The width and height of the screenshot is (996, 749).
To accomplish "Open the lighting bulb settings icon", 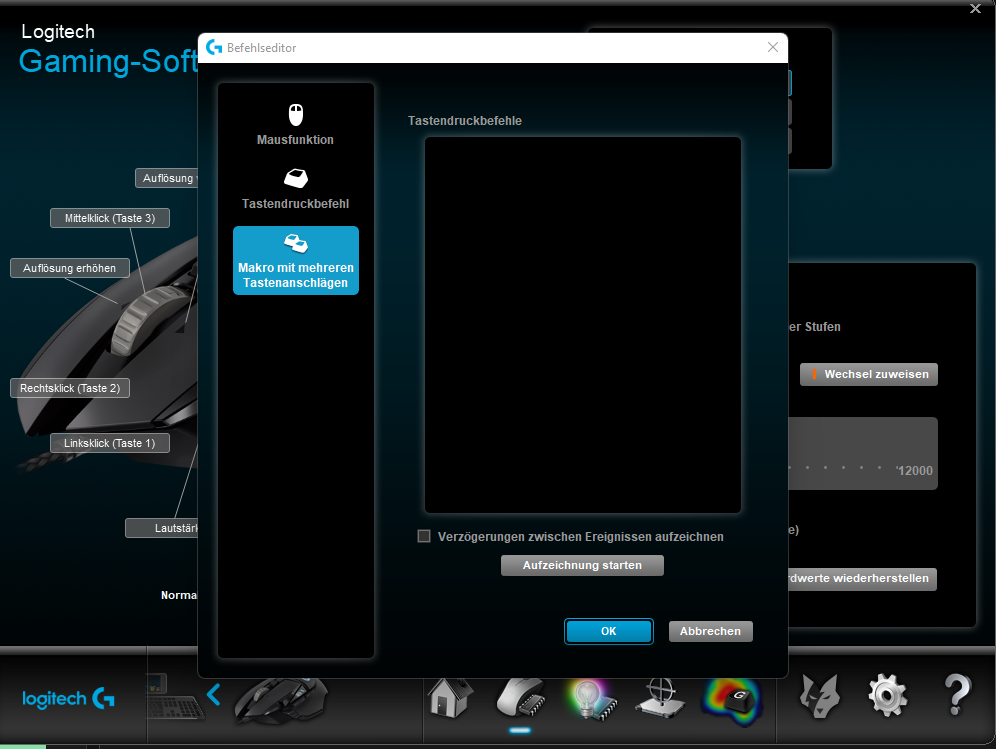I will pyautogui.click(x=591, y=698).
